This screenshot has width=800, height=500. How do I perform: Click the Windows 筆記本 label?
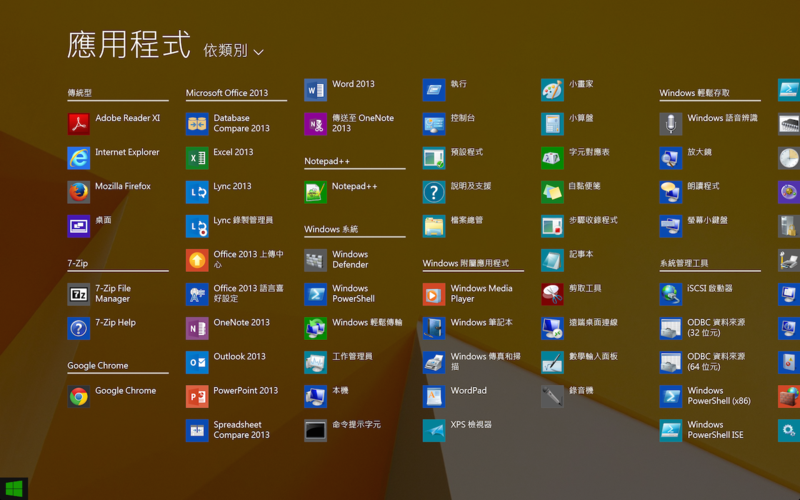[x=482, y=322]
